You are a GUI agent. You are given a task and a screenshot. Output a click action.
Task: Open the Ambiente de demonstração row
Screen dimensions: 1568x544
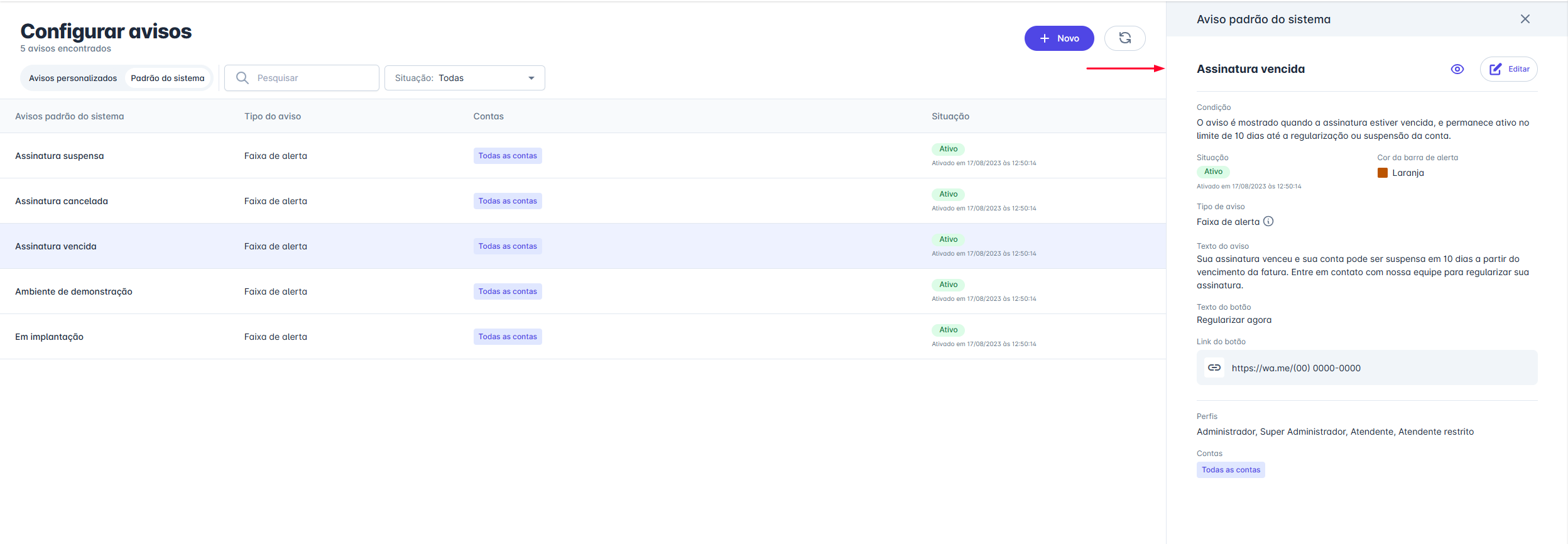(73, 291)
